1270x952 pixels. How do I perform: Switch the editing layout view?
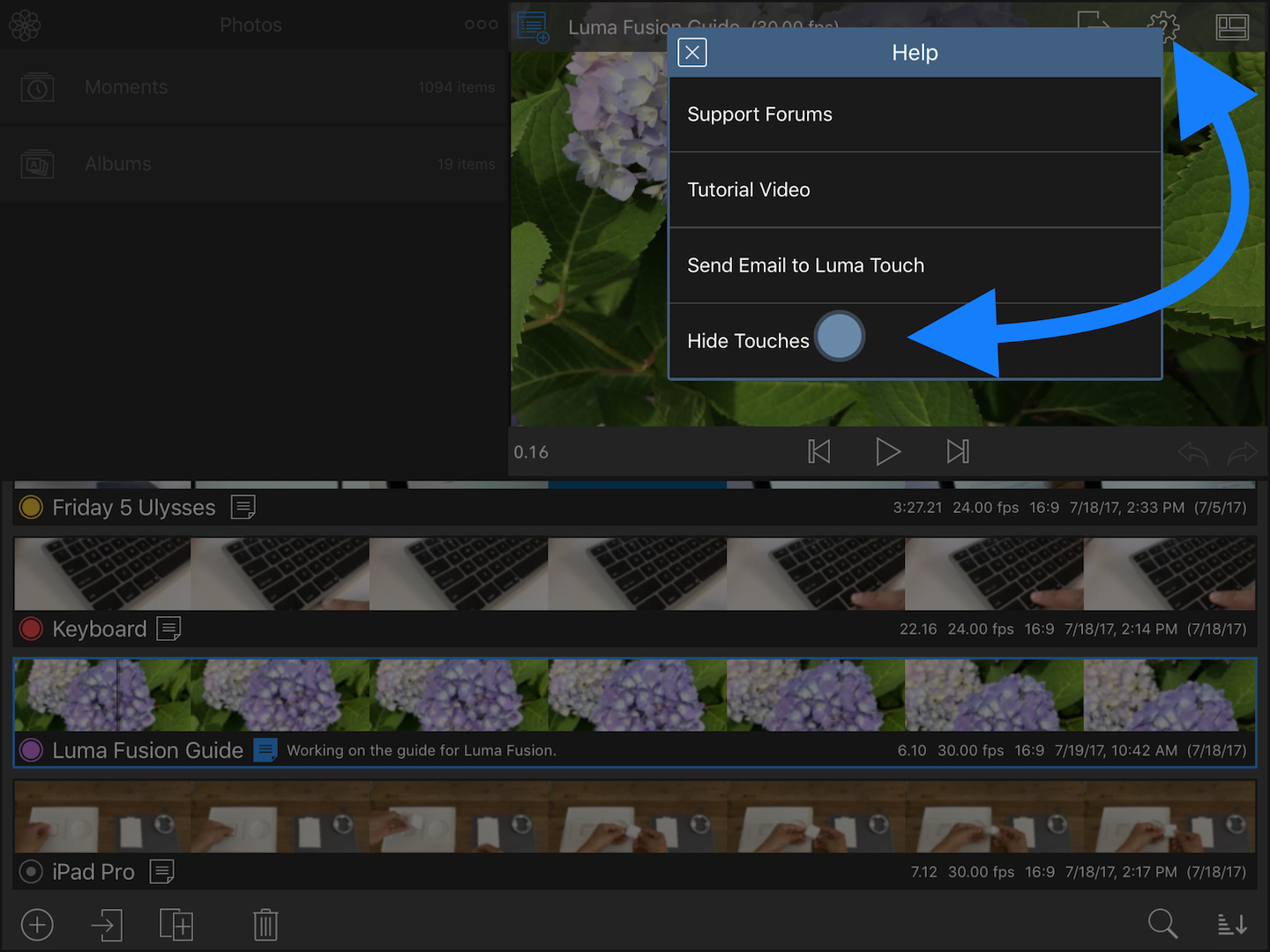[x=1231, y=26]
